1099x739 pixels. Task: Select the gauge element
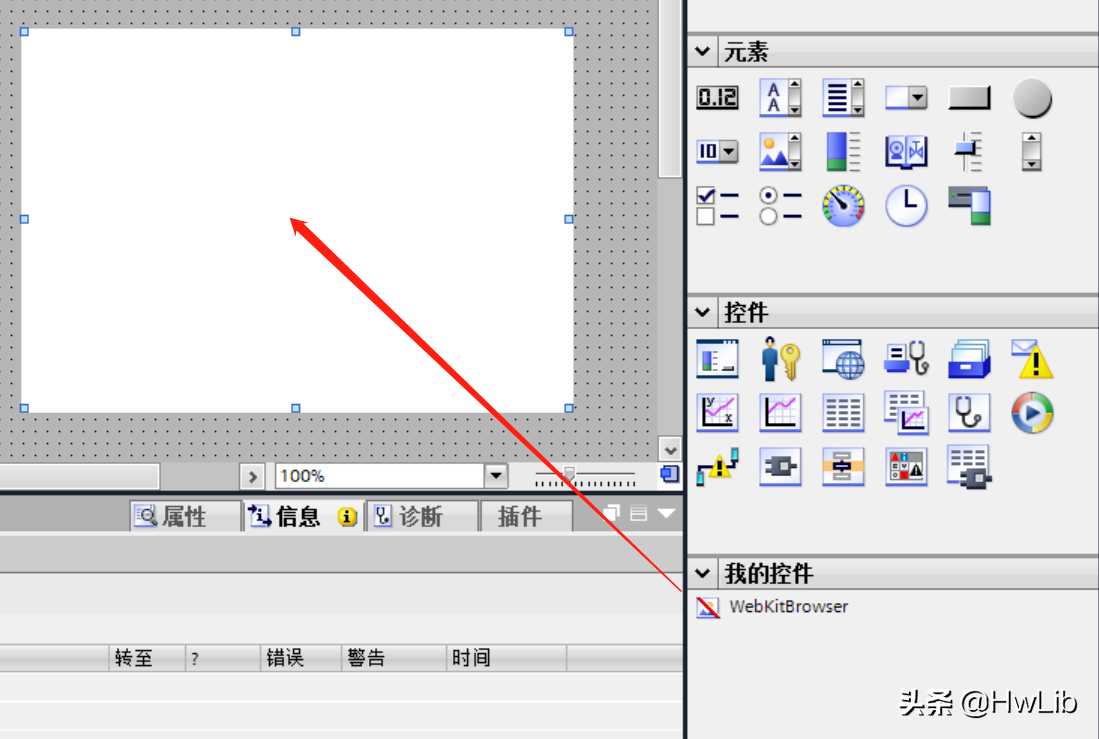pos(843,206)
